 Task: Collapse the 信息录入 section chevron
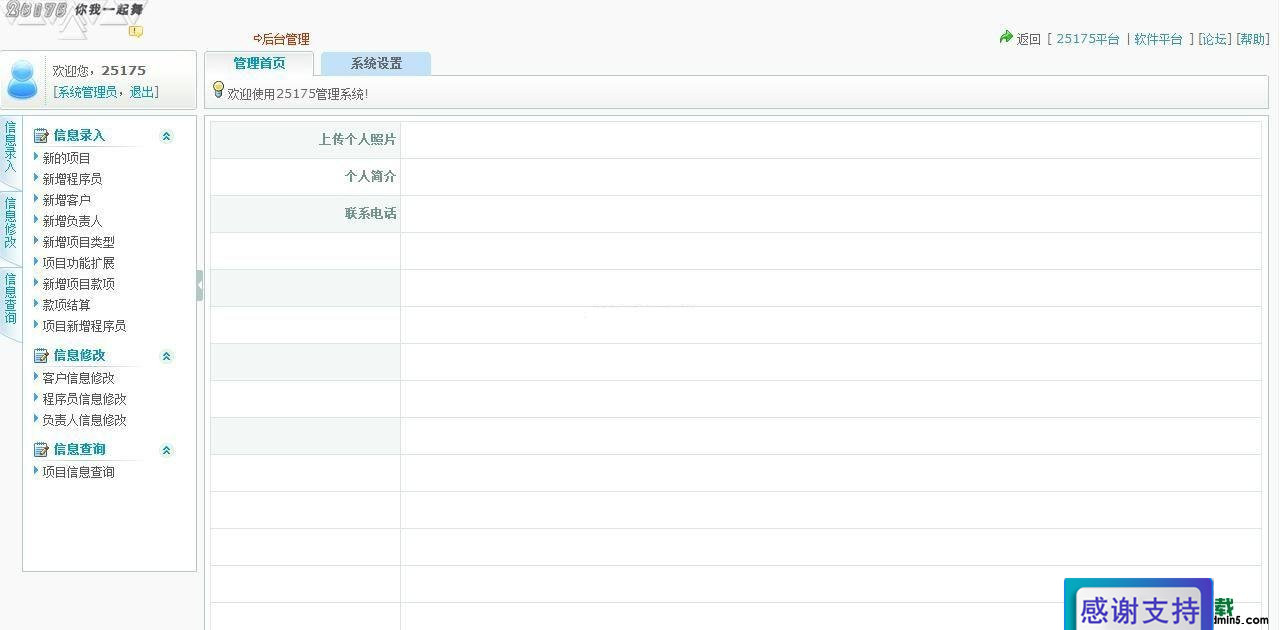(x=167, y=136)
